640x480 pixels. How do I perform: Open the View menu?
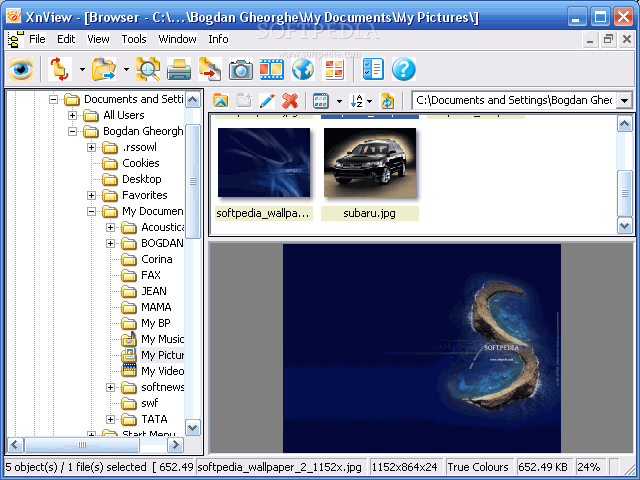[x=98, y=39]
